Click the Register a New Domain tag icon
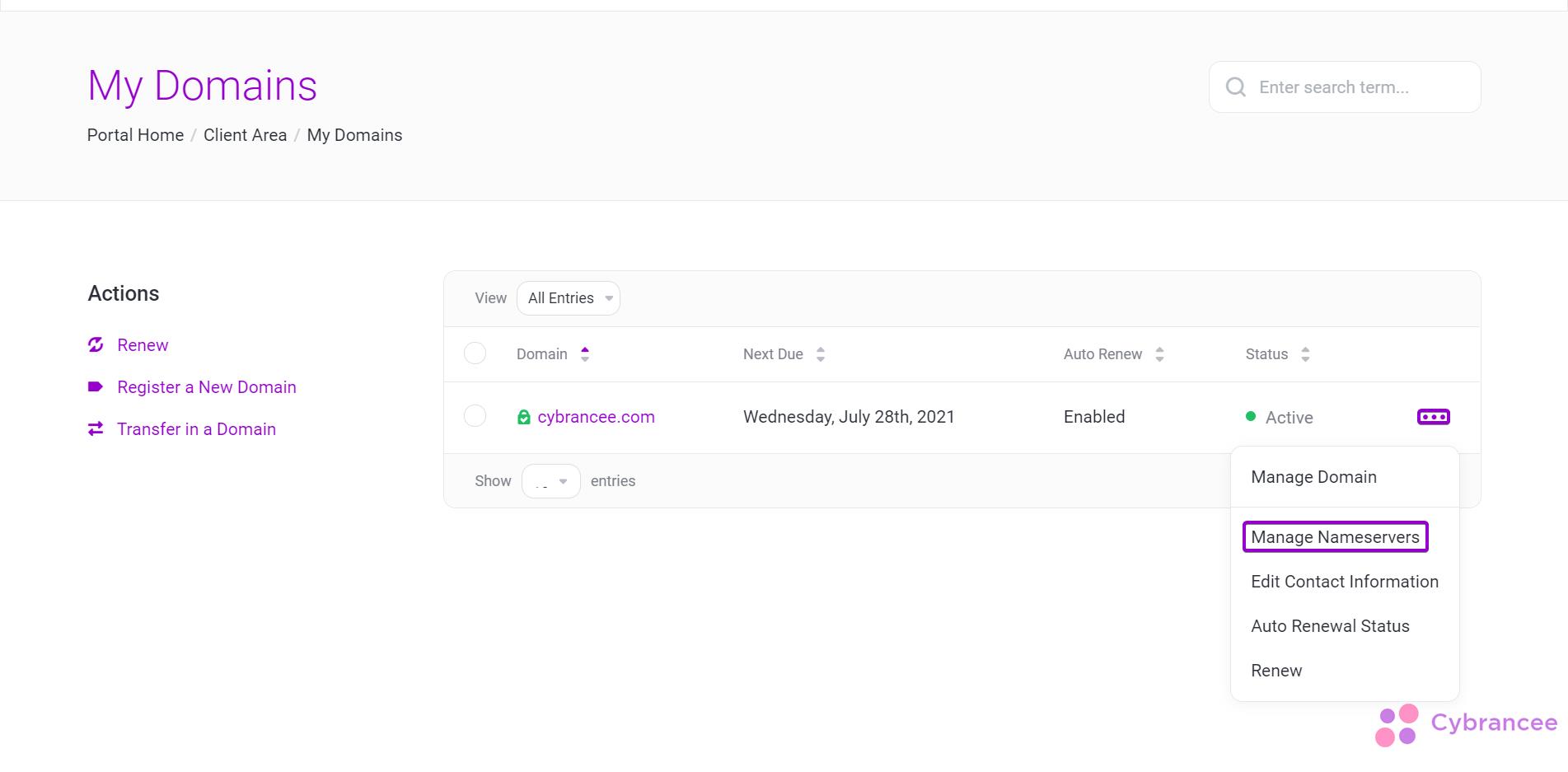1568x772 pixels. tap(96, 386)
